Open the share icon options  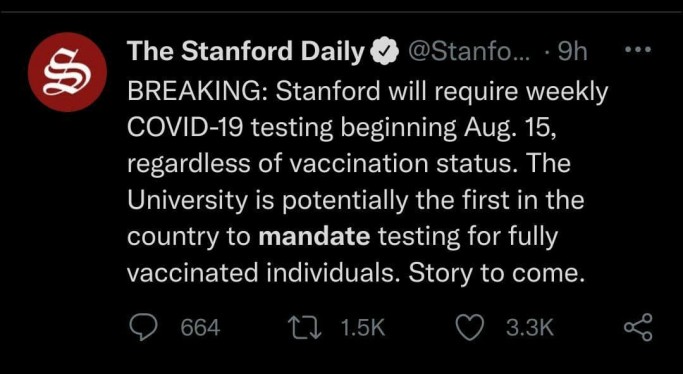[x=639, y=327]
